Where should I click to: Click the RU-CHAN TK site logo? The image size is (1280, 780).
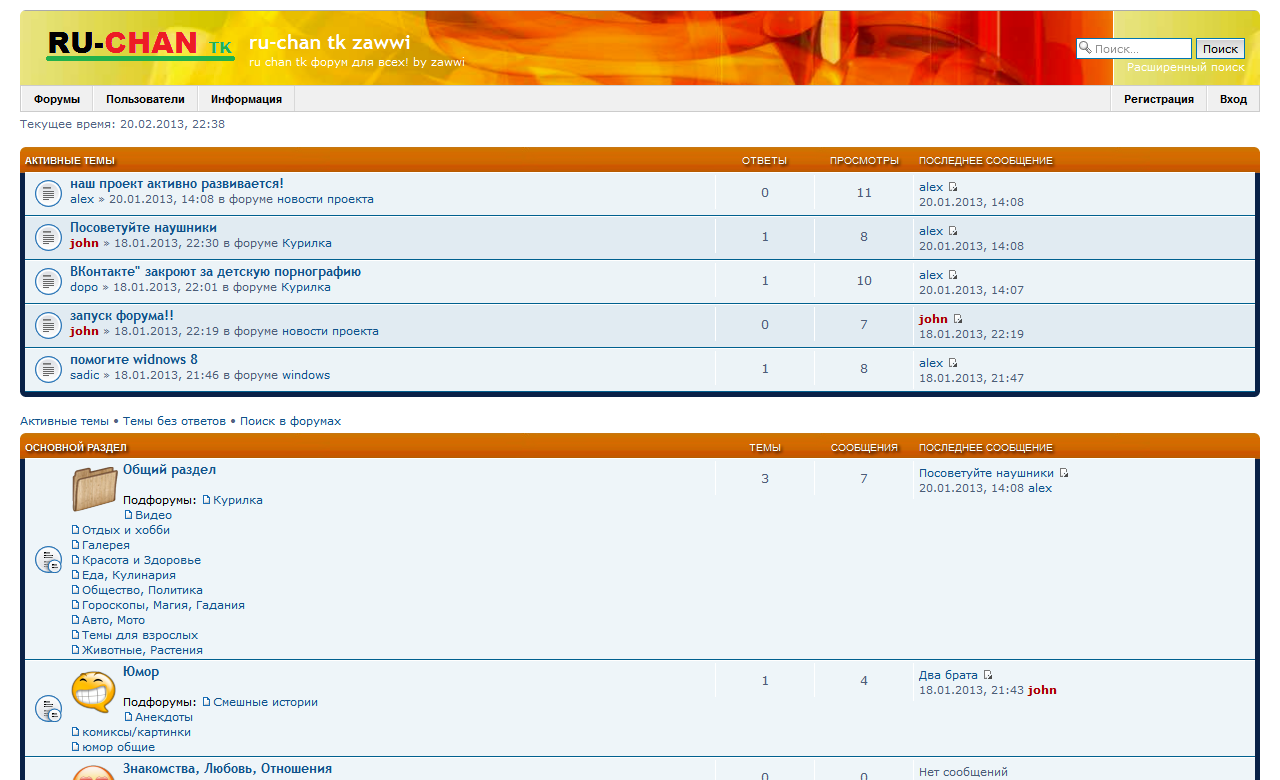click(x=140, y=45)
